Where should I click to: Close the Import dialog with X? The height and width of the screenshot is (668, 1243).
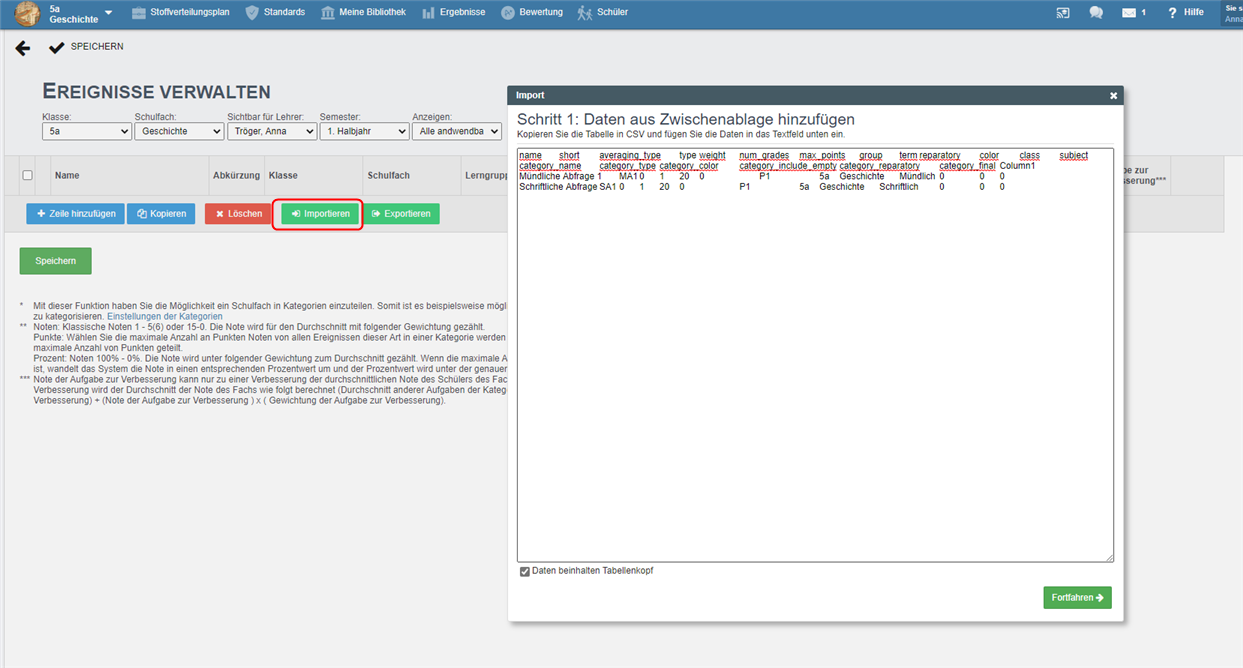click(1113, 96)
